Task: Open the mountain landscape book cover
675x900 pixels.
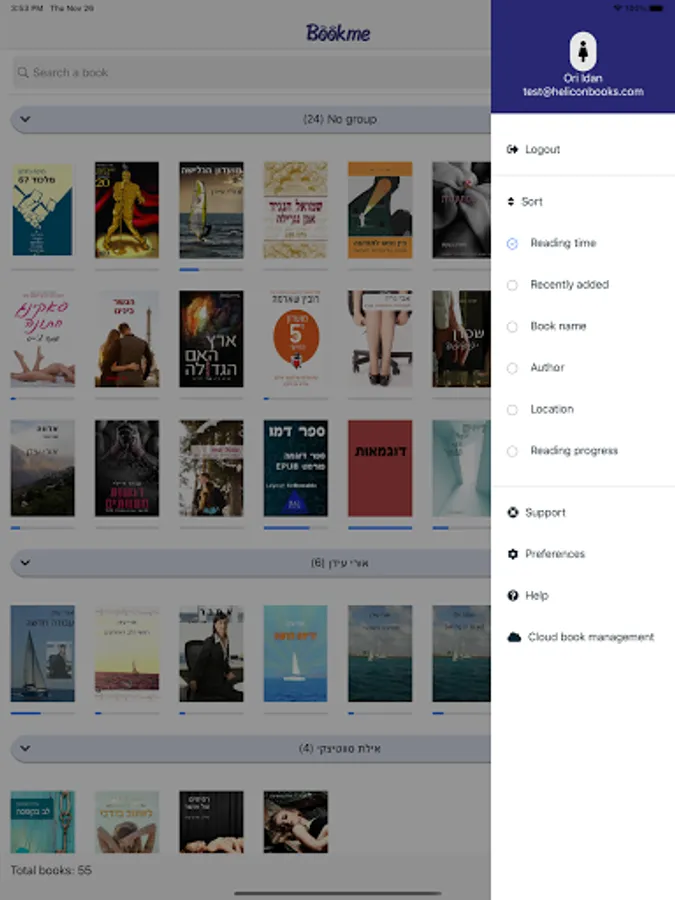Action: click(42, 468)
